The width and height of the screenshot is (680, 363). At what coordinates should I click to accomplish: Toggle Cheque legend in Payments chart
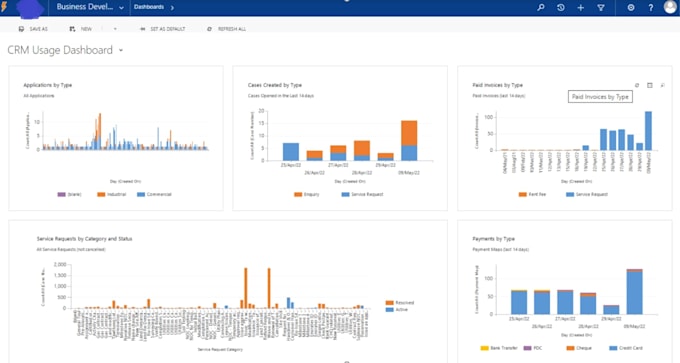point(579,348)
